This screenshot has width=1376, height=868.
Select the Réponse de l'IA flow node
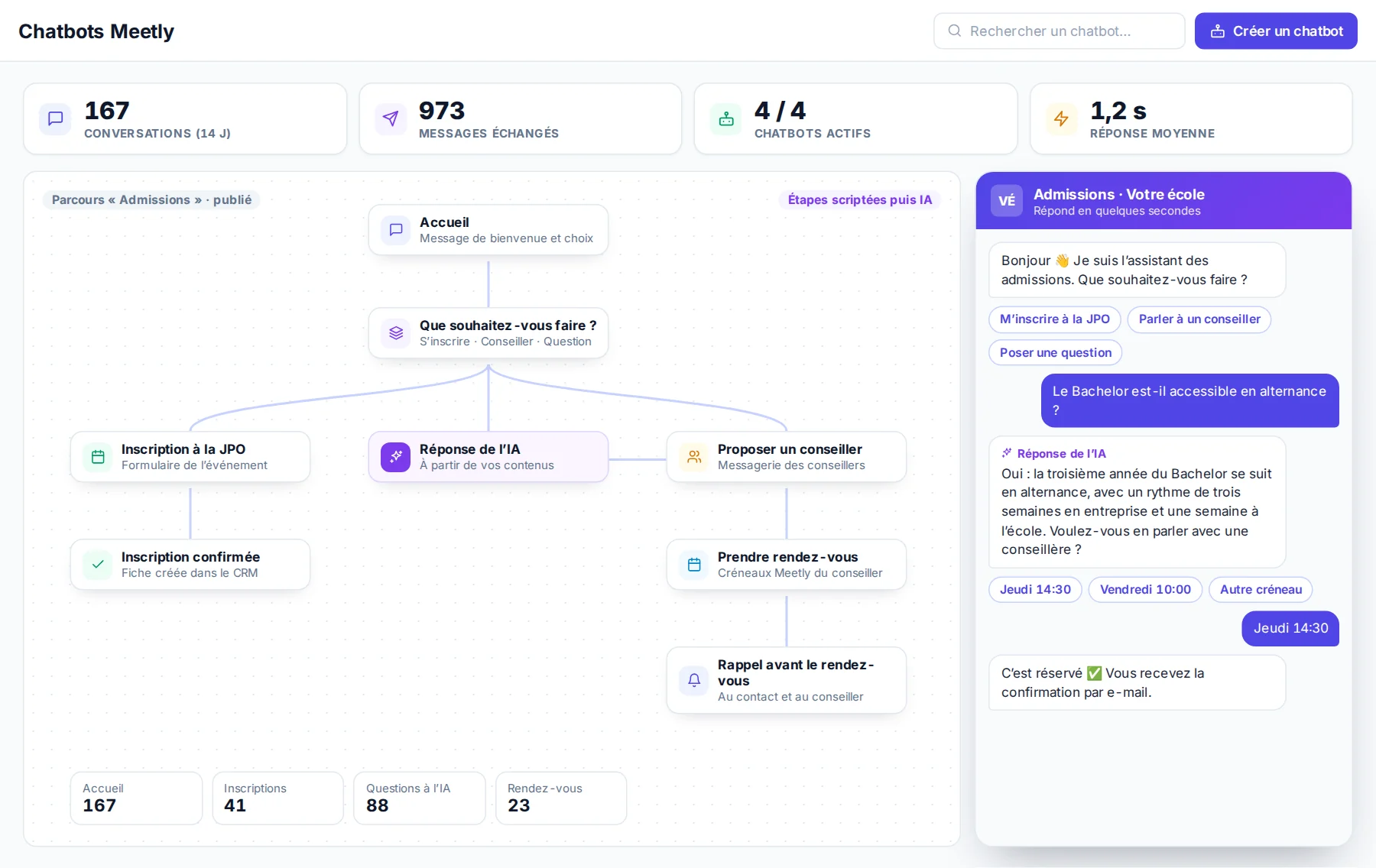pyautogui.click(x=488, y=457)
